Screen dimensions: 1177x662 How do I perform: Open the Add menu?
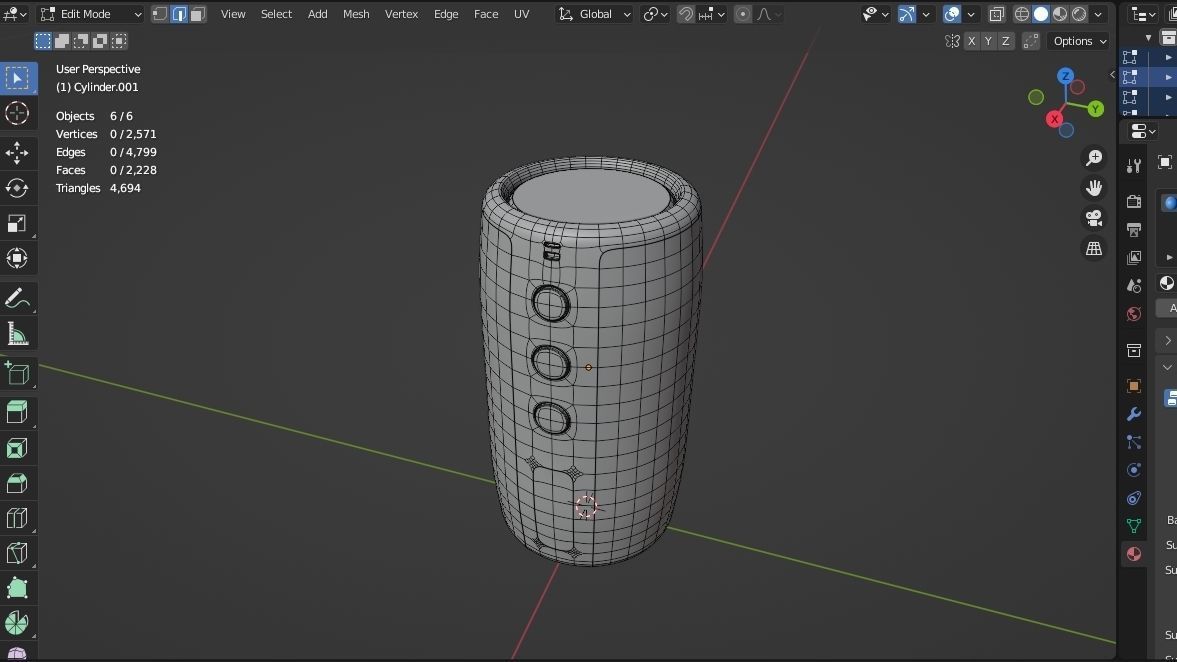click(x=318, y=14)
